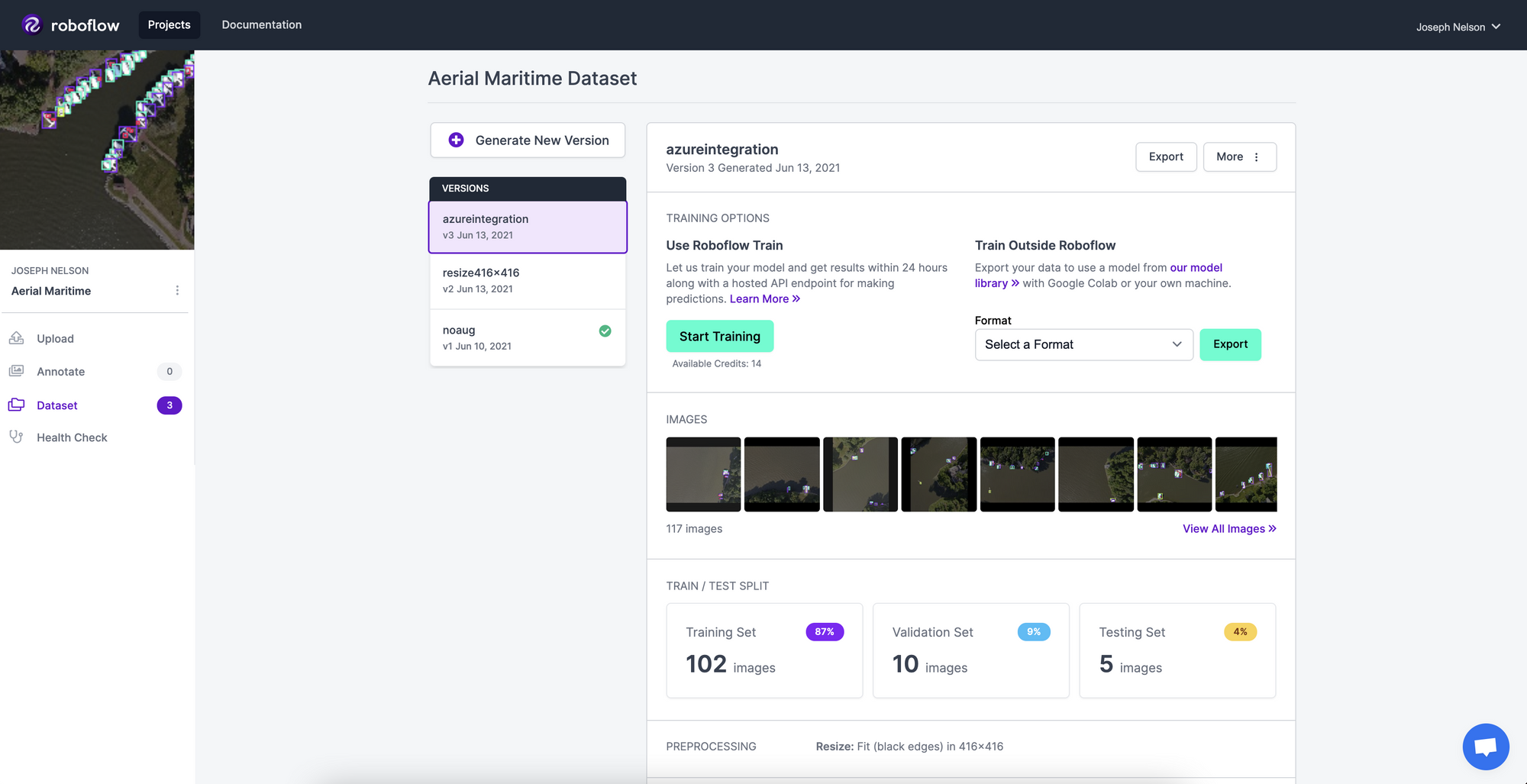Open the Health Check stethoscope icon
Screen dimensions: 1527x784
[17, 437]
